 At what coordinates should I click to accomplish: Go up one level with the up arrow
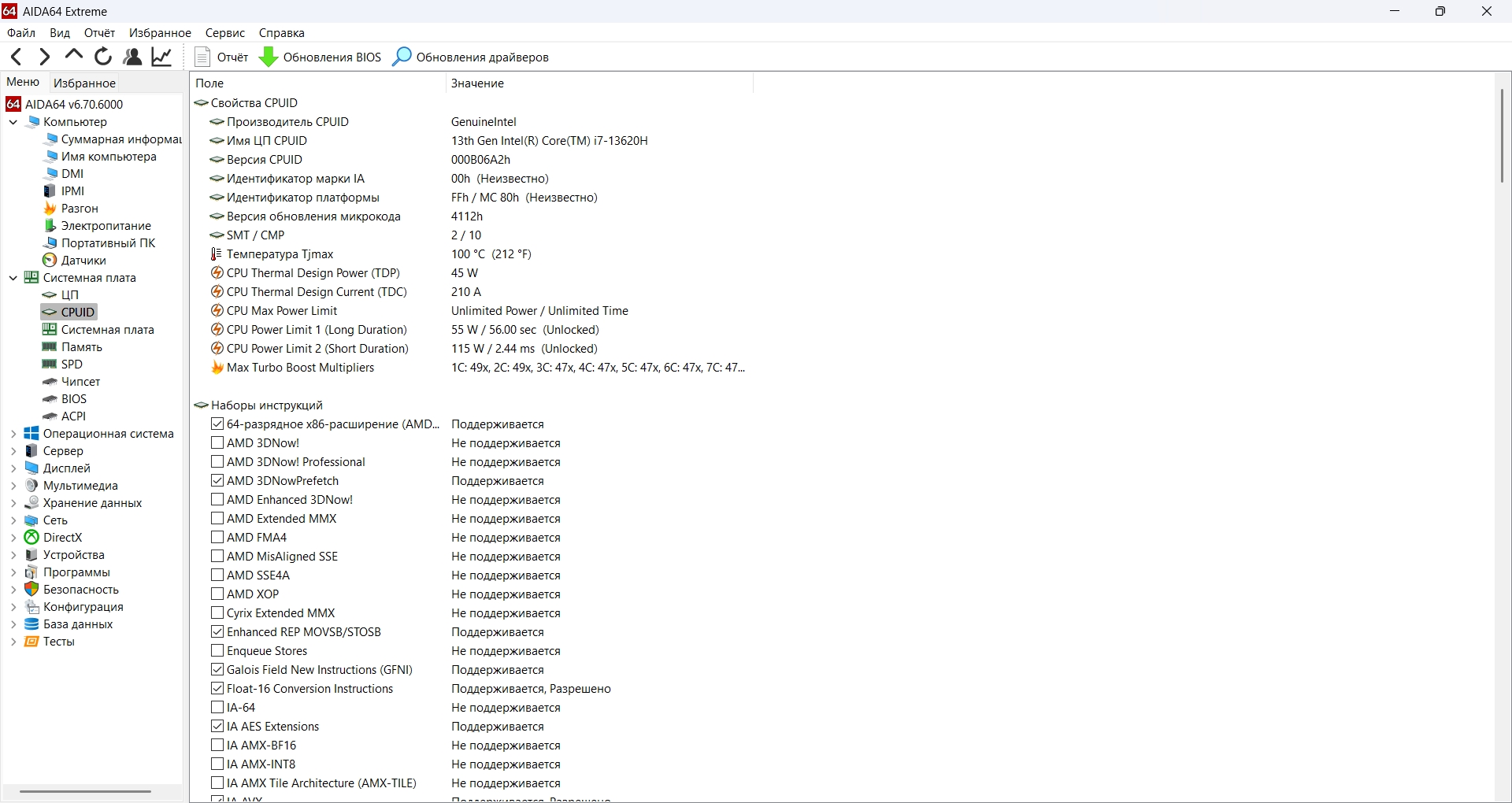click(73, 56)
